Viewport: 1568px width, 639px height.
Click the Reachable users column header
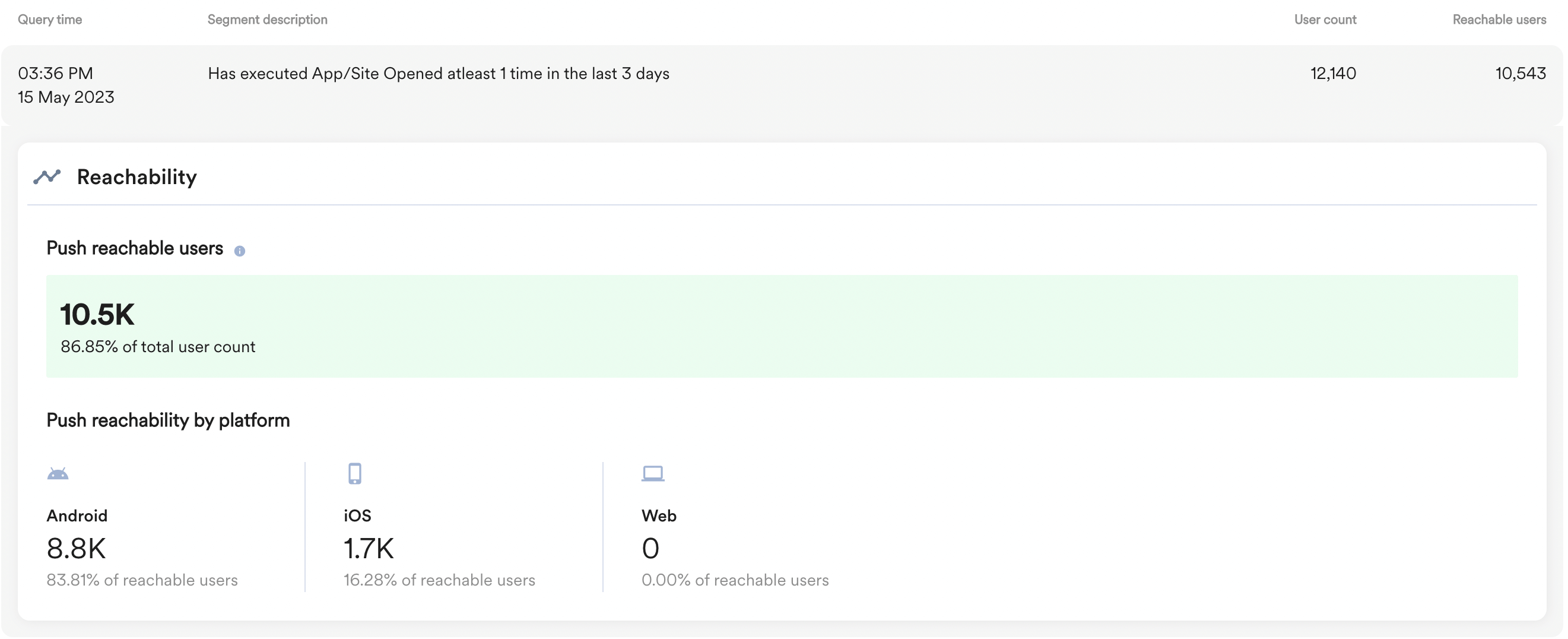point(1499,20)
